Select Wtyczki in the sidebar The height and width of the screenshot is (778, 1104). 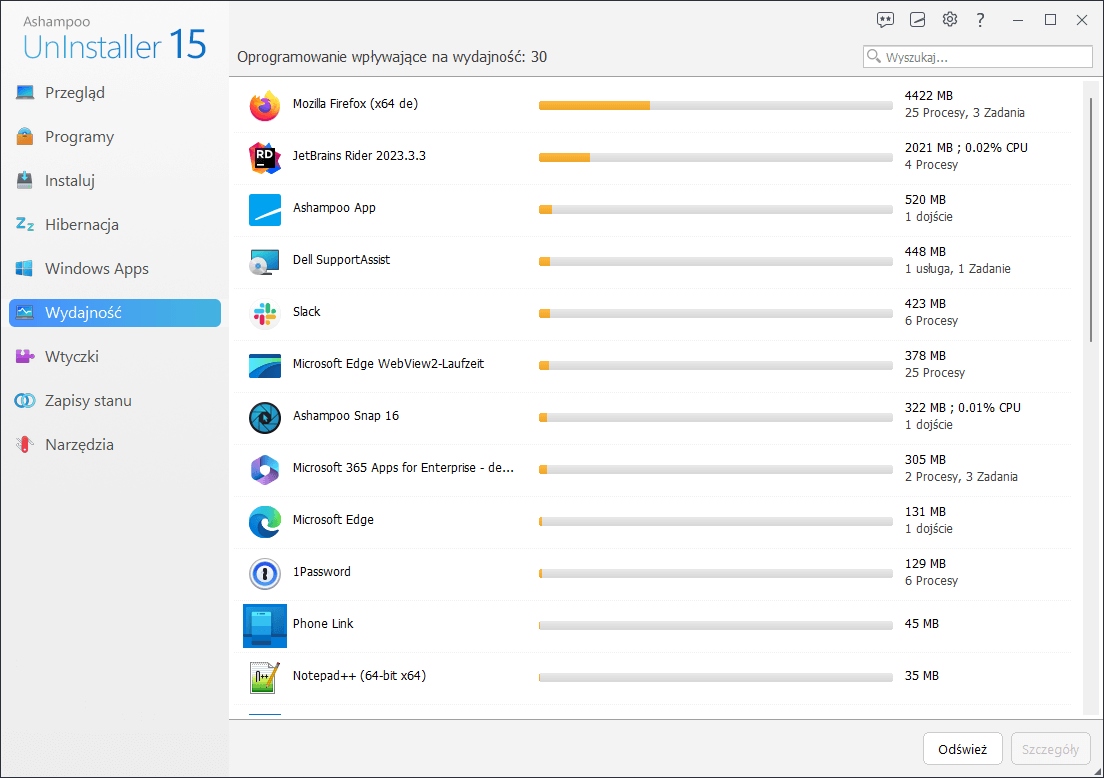coord(71,357)
